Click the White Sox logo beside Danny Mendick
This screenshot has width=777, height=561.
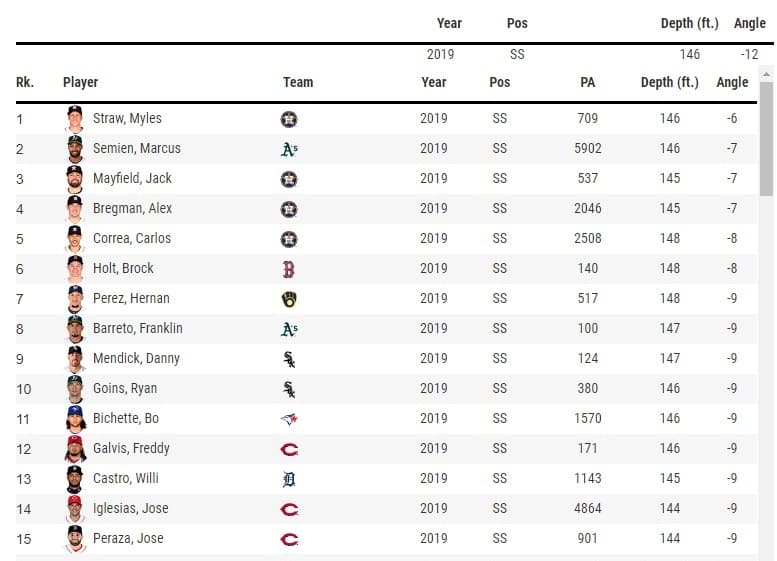click(x=289, y=359)
